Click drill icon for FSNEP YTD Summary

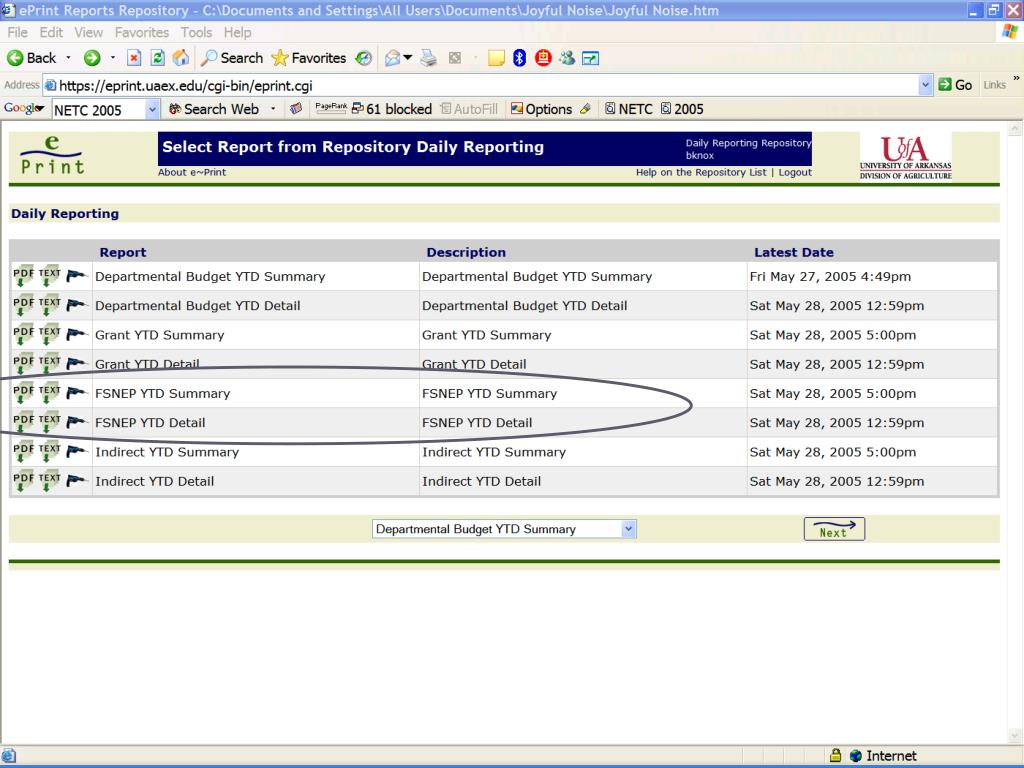pyautogui.click(x=76, y=392)
